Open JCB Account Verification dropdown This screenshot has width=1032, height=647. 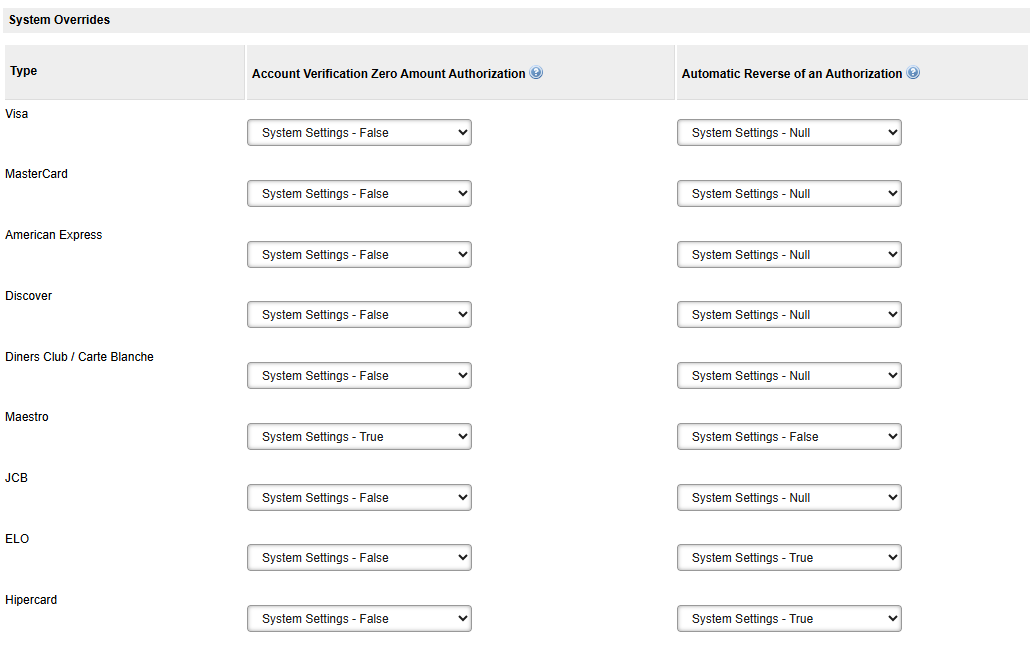[x=359, y=498]
